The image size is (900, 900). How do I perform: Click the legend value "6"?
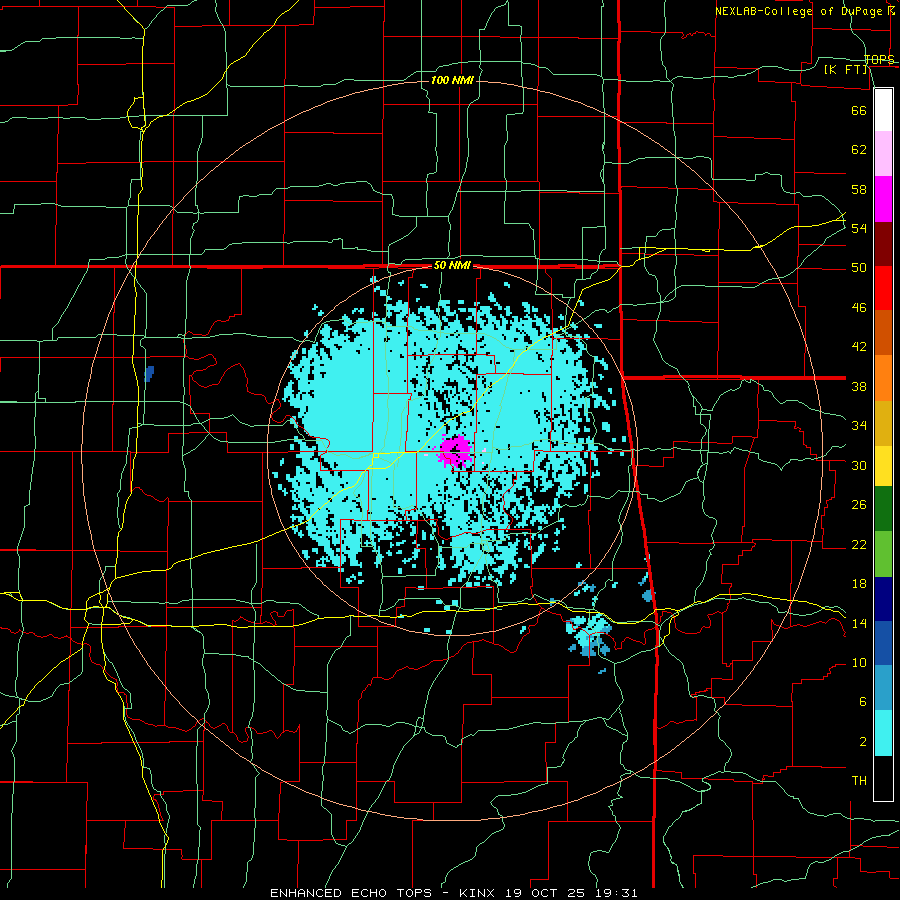tap(862, 701)
